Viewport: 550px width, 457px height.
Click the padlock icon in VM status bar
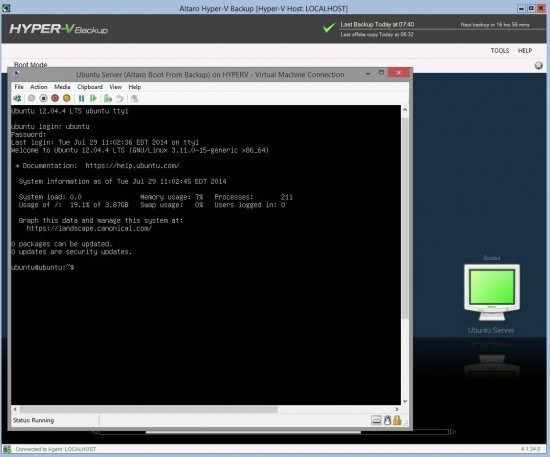click(397, 420)
